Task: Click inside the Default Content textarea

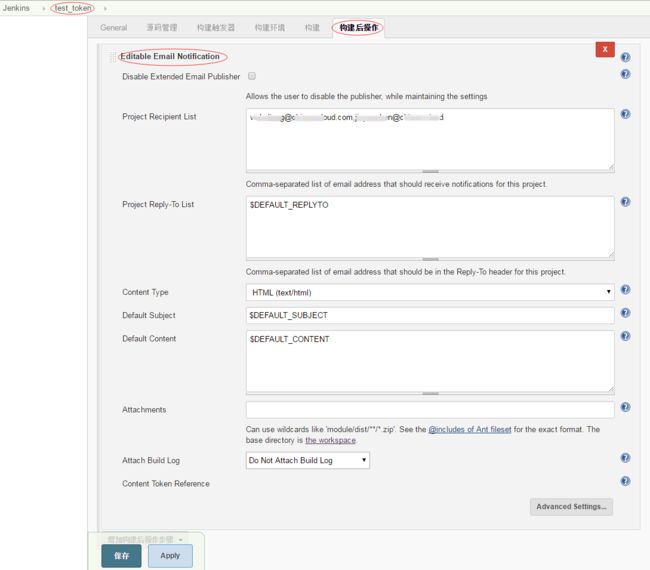Action: pyautogui.click(x=430, y=361)
